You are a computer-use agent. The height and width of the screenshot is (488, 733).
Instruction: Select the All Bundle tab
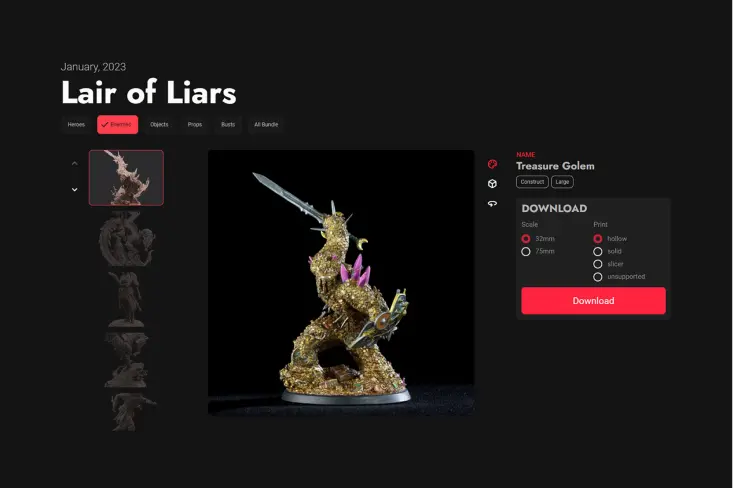tap(266, 125)
